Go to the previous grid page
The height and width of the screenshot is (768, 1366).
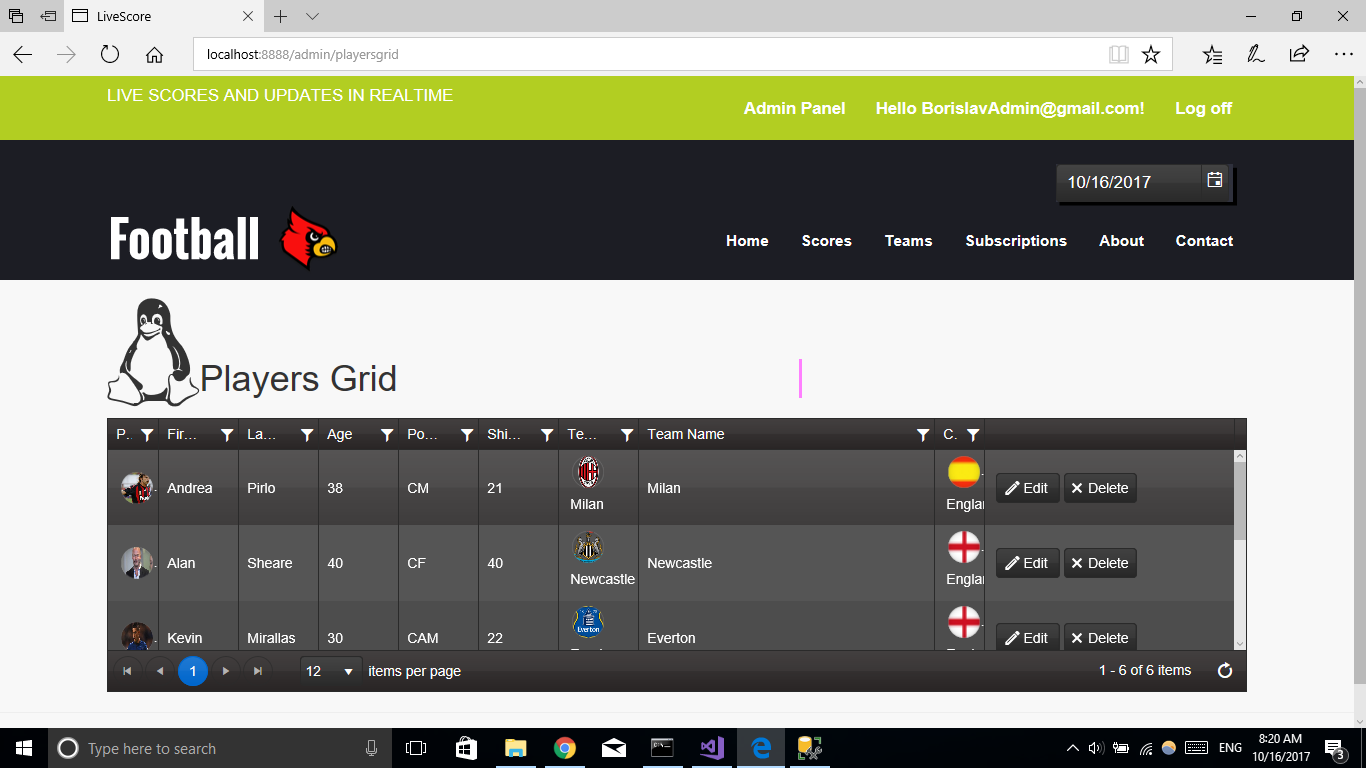(x=160, y=671)
